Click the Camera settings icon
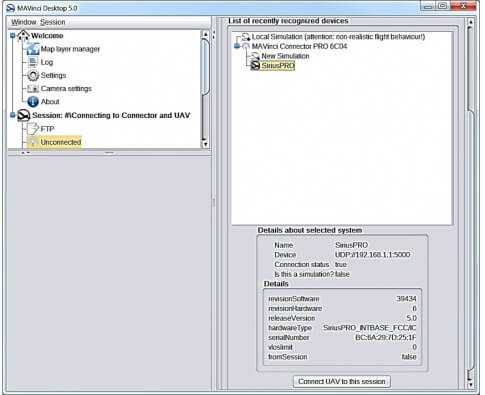Screen dimensions: 485x395 point(33,89)
